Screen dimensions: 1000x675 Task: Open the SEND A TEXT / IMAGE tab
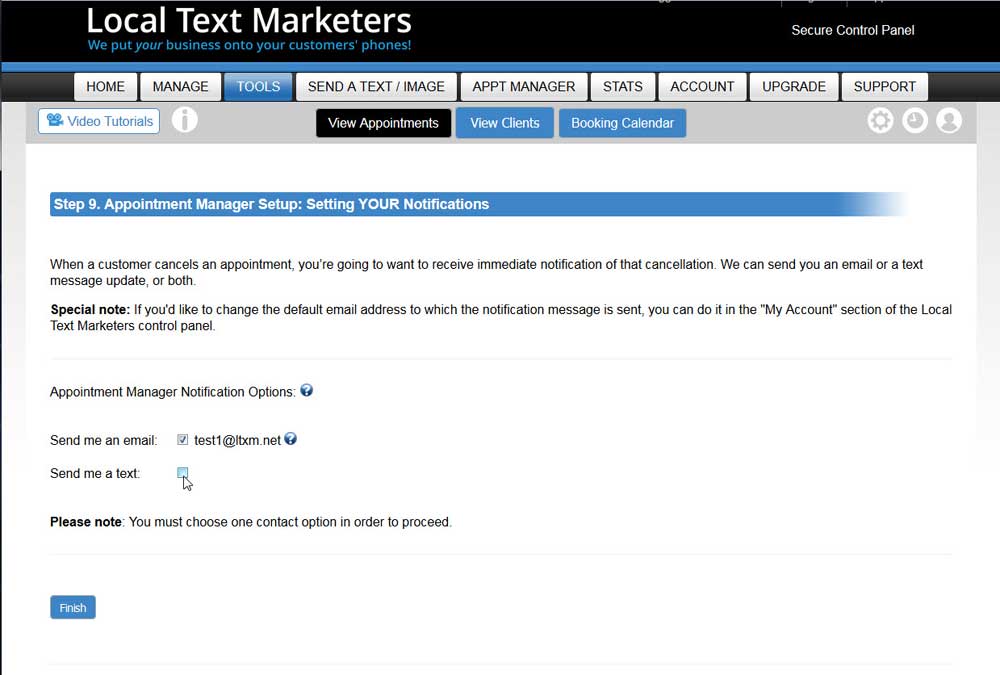point(375,86)
